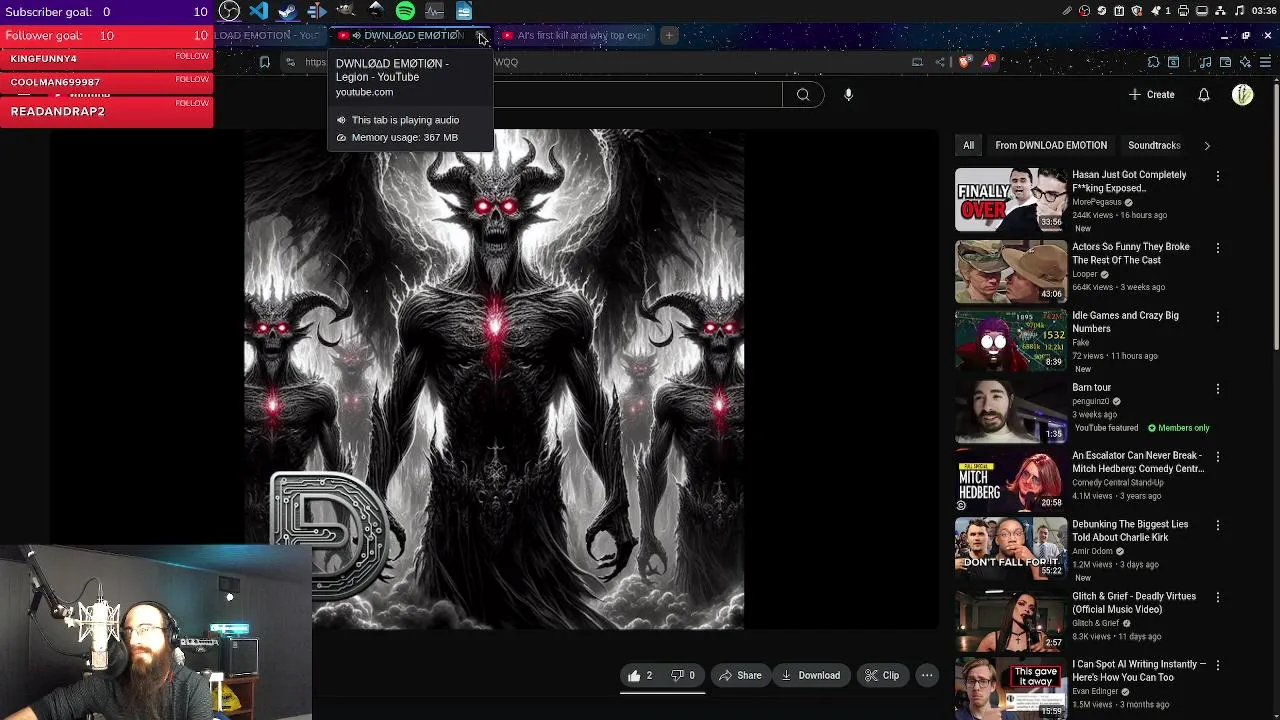Click the Create button
Image resolution: width=1280 pixels, height=720 pixels.
[x=1151, y=94]
